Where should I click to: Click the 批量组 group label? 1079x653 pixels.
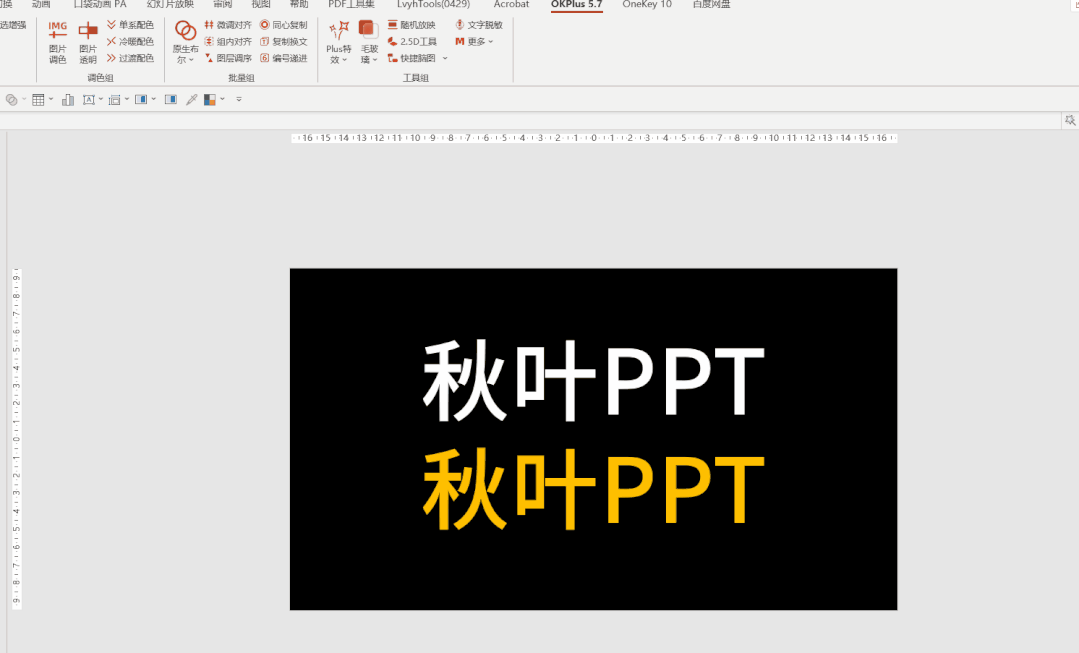coord(242,78)
